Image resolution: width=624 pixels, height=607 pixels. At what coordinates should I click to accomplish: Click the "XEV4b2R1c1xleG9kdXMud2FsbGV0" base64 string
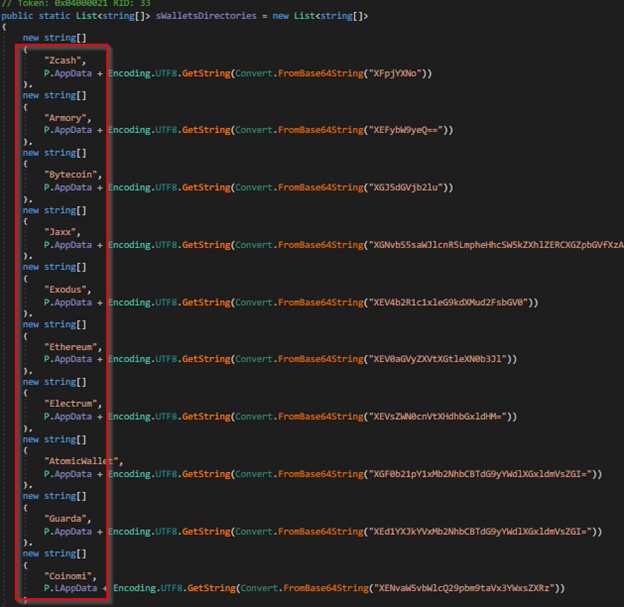pyautogui.click(x=448, y=303)
